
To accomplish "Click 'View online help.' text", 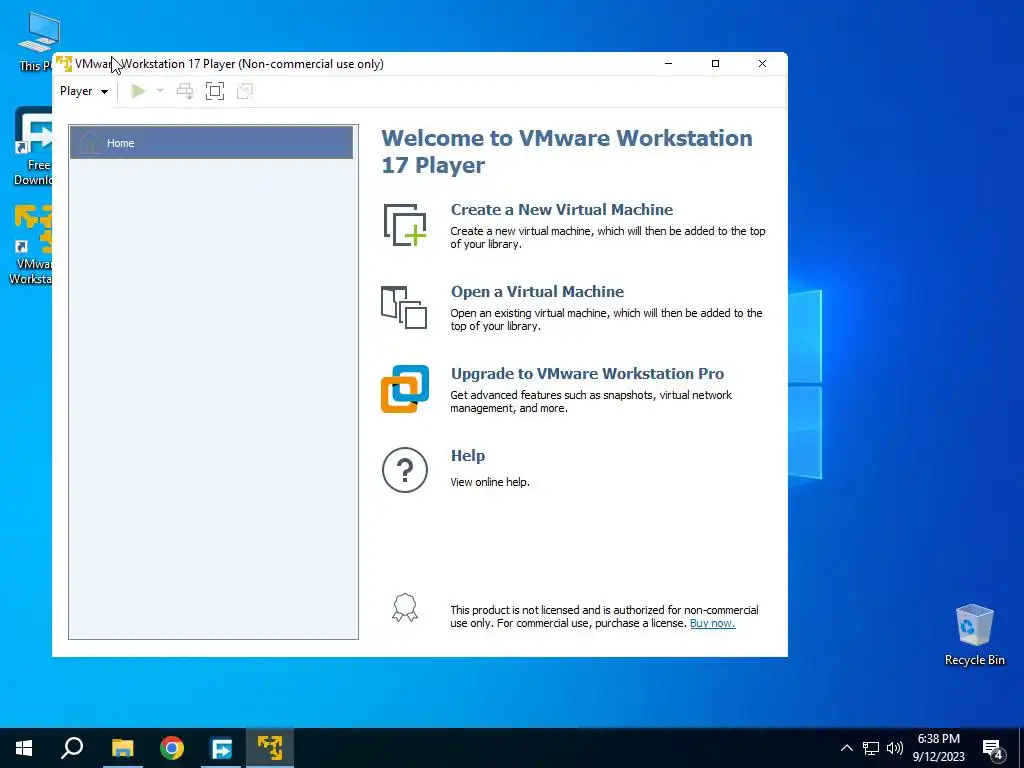I will 490,483.
